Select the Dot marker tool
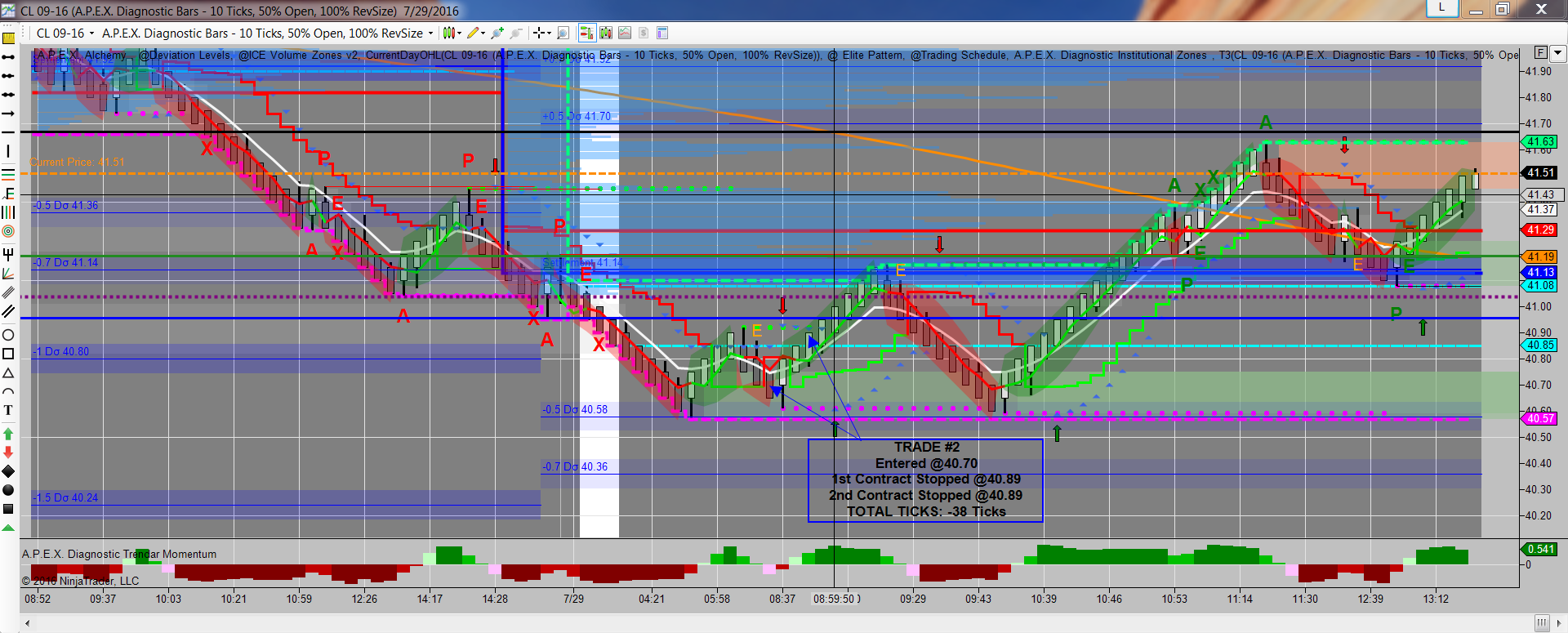Image resolution: width=1568 pixels, height=633 pixels. coord(8,490)
